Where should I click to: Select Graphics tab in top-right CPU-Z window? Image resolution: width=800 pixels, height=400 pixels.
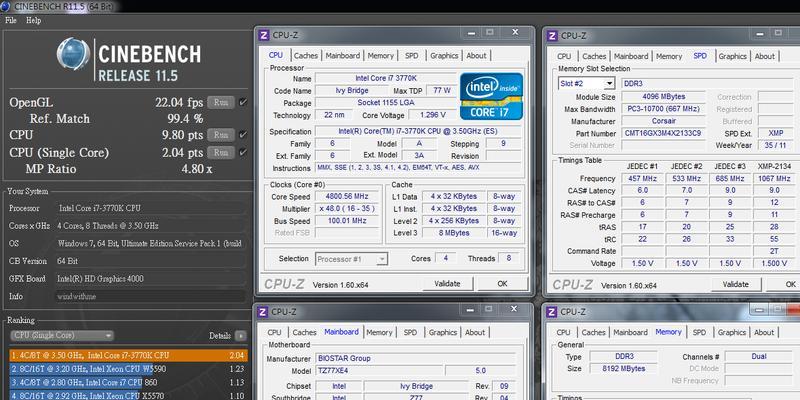pos(733,56)
